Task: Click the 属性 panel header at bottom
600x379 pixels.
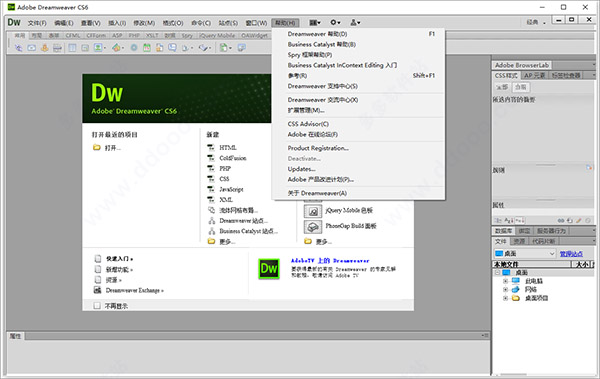Action: (x=15, y=336)
